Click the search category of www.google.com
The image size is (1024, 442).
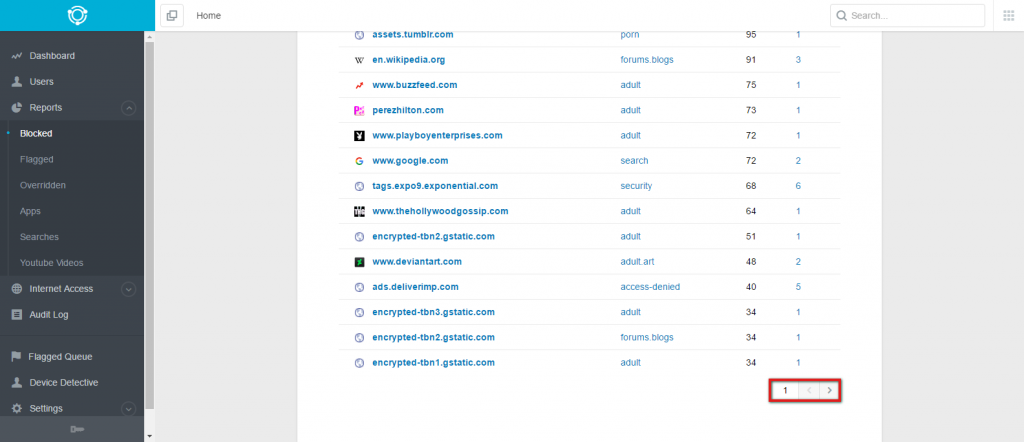click(x=634, y=161)
